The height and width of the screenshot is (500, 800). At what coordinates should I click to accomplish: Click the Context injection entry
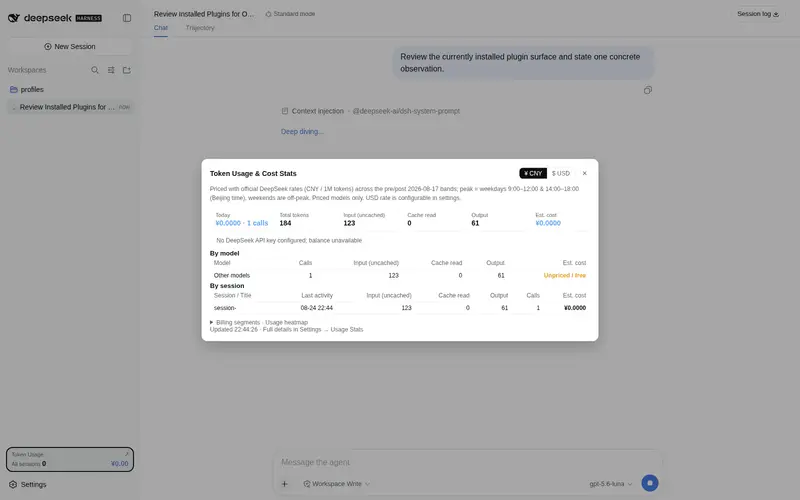click(x=370, y=111)
